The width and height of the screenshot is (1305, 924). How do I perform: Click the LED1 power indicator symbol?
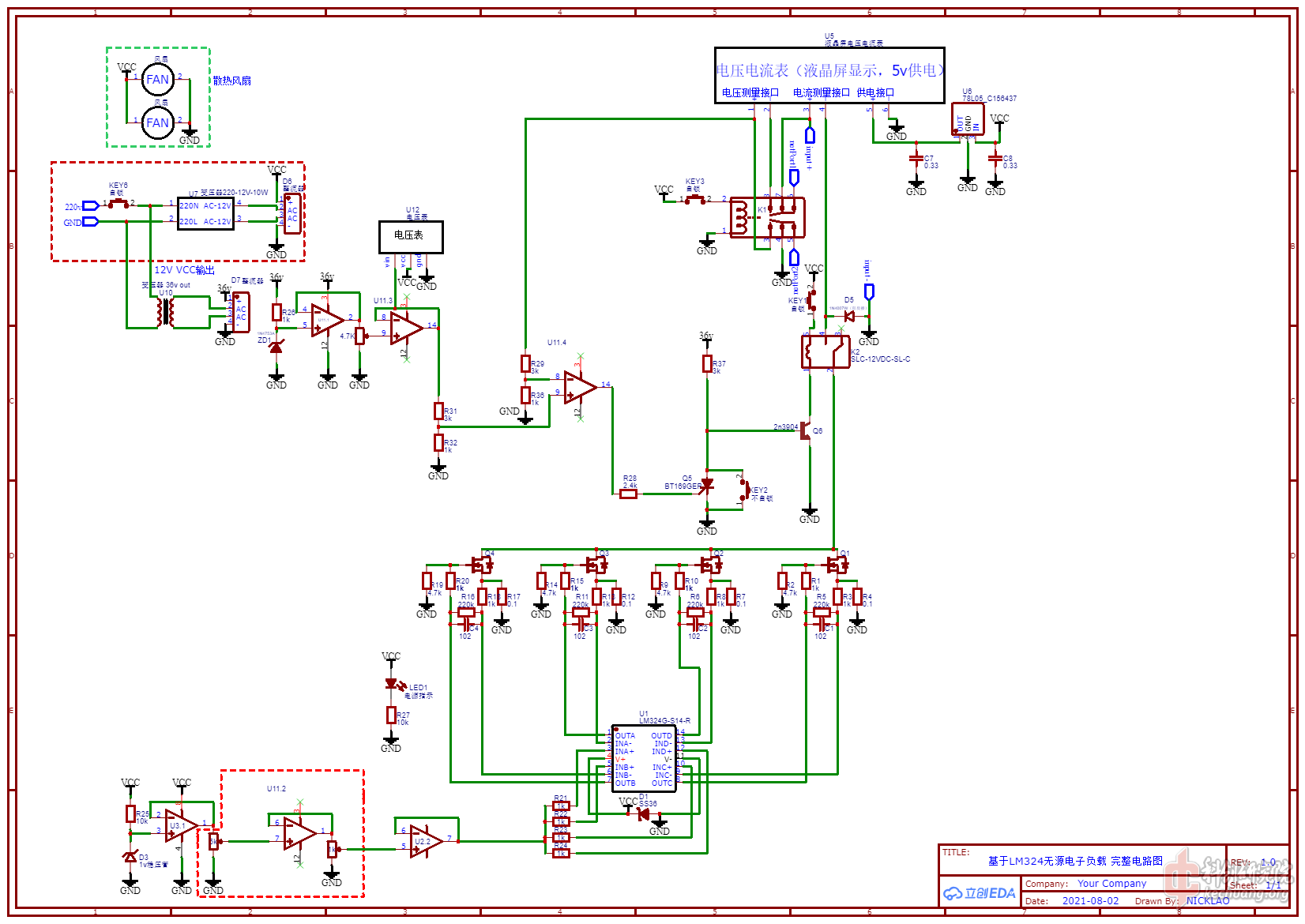tap(391, 684)
